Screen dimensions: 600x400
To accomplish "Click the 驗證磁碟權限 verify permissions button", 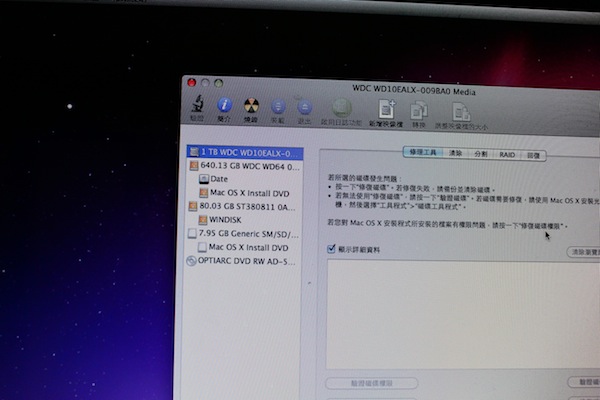I will coord(372,383).
